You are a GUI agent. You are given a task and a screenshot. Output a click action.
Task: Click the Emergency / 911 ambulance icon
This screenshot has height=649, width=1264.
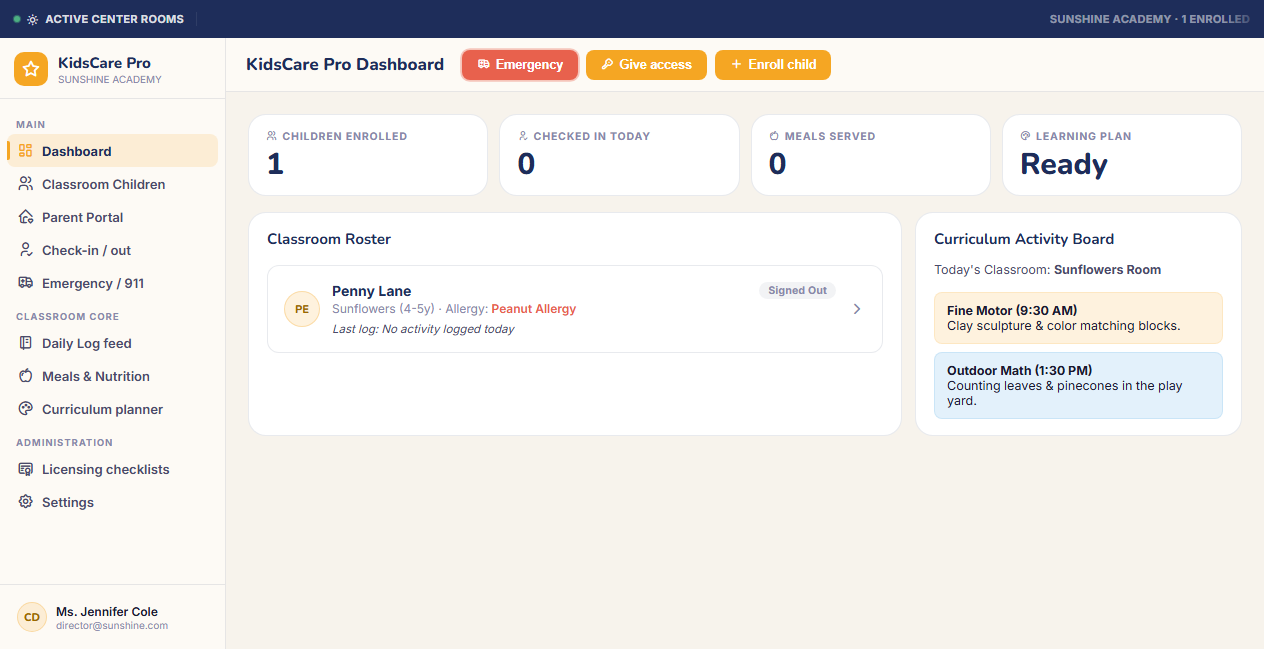click(x=26, y=283)
